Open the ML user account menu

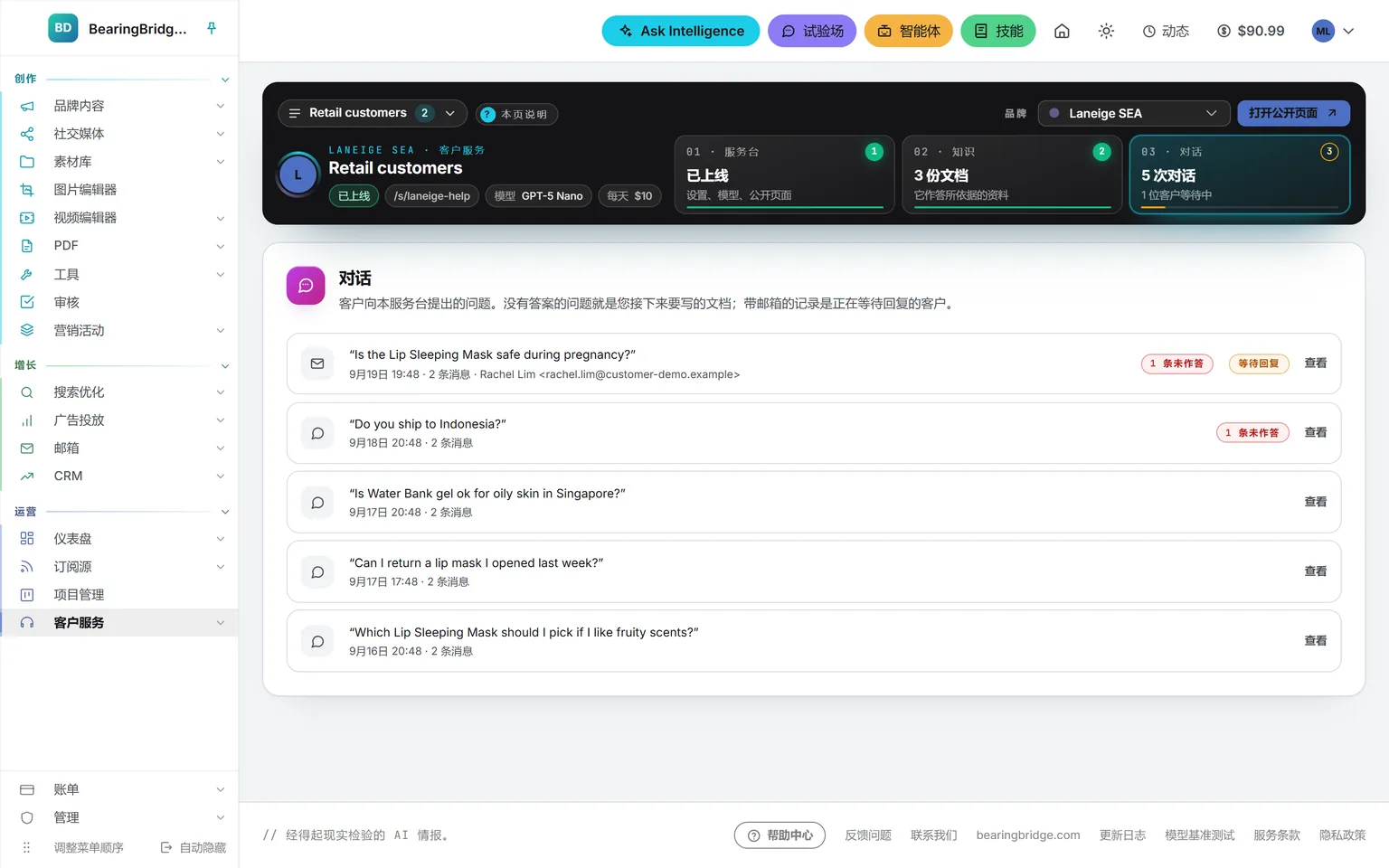click(x=1333, y=31)
